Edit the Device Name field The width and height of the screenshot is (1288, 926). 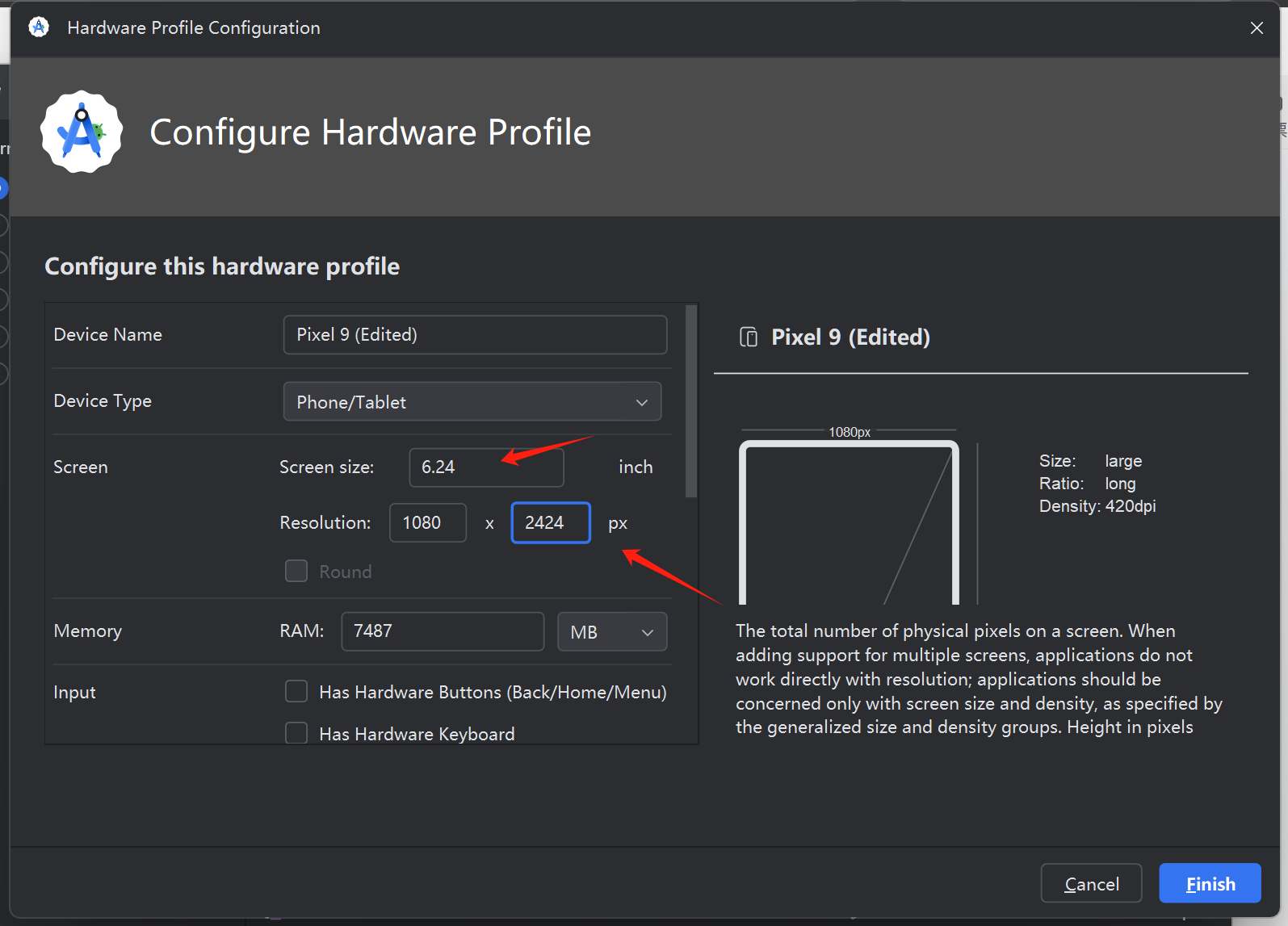pos(475,335)
